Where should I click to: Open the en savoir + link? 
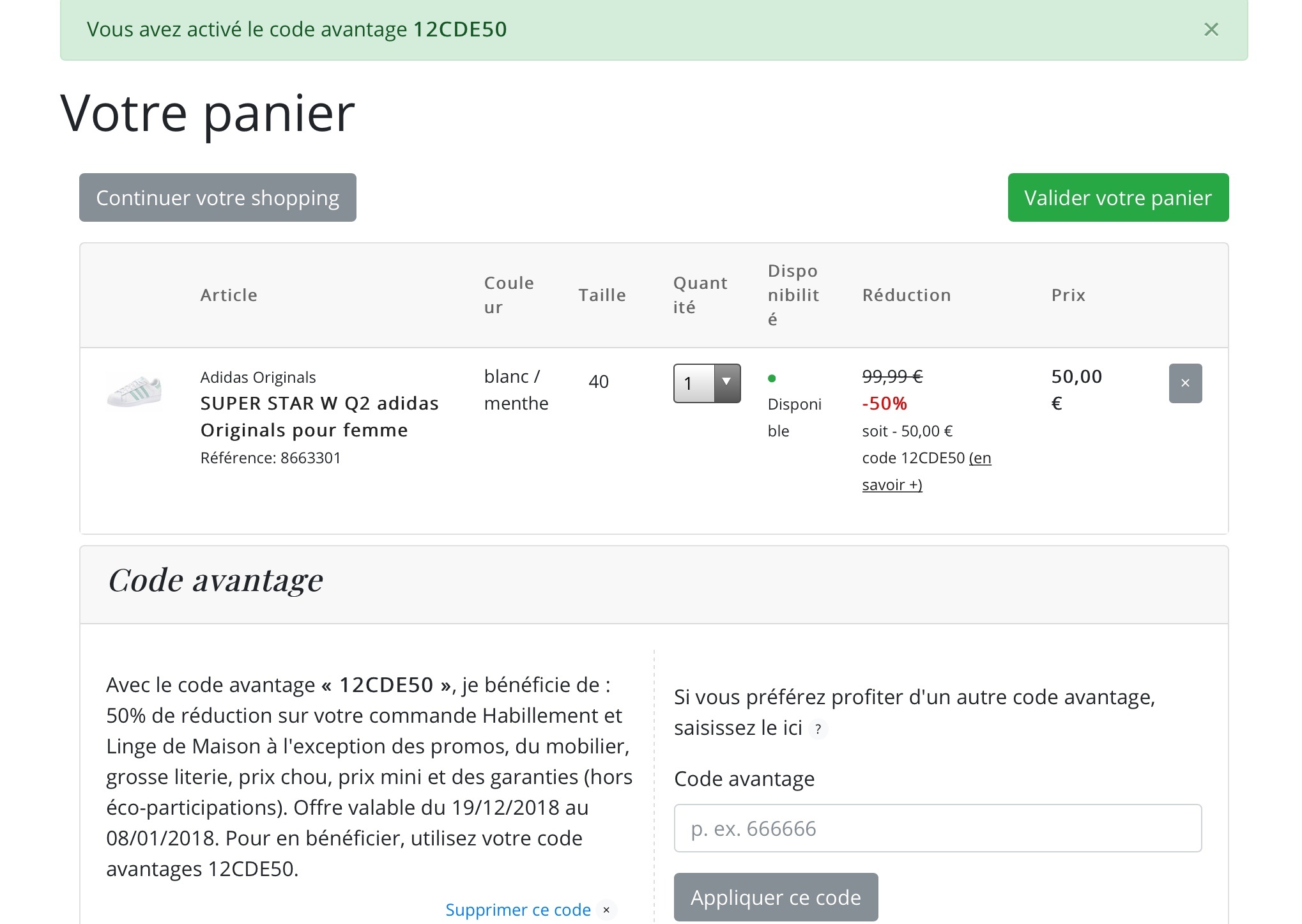point(892,485)
